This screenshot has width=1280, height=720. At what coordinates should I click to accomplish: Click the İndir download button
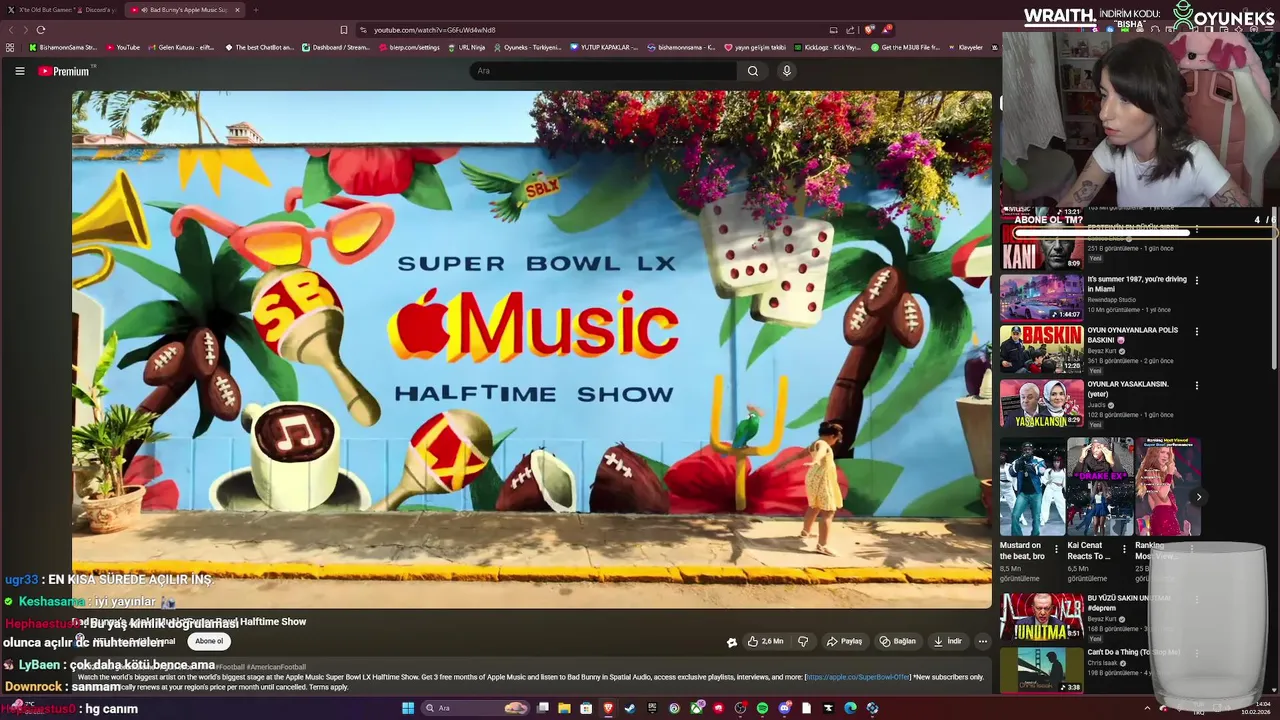click(x=948, y=641)
